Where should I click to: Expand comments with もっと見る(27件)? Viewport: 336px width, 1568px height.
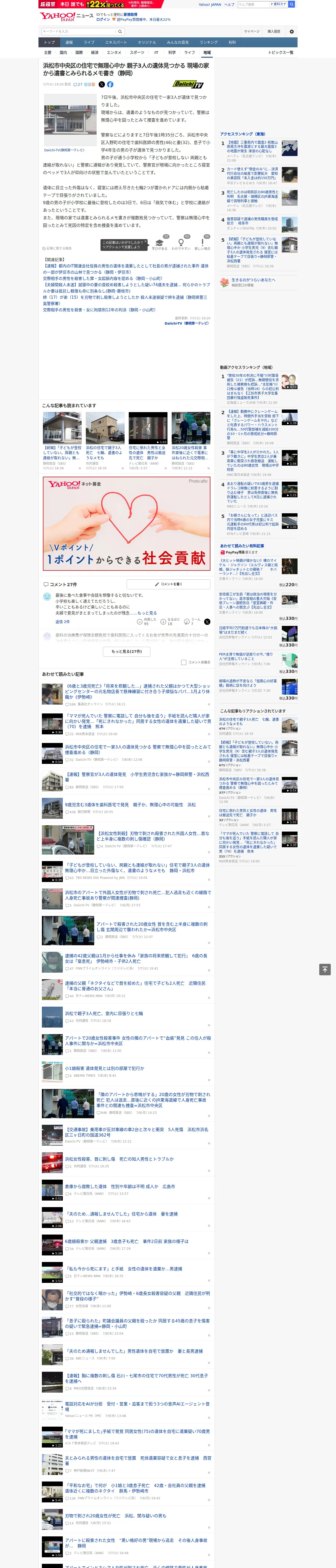127,651
